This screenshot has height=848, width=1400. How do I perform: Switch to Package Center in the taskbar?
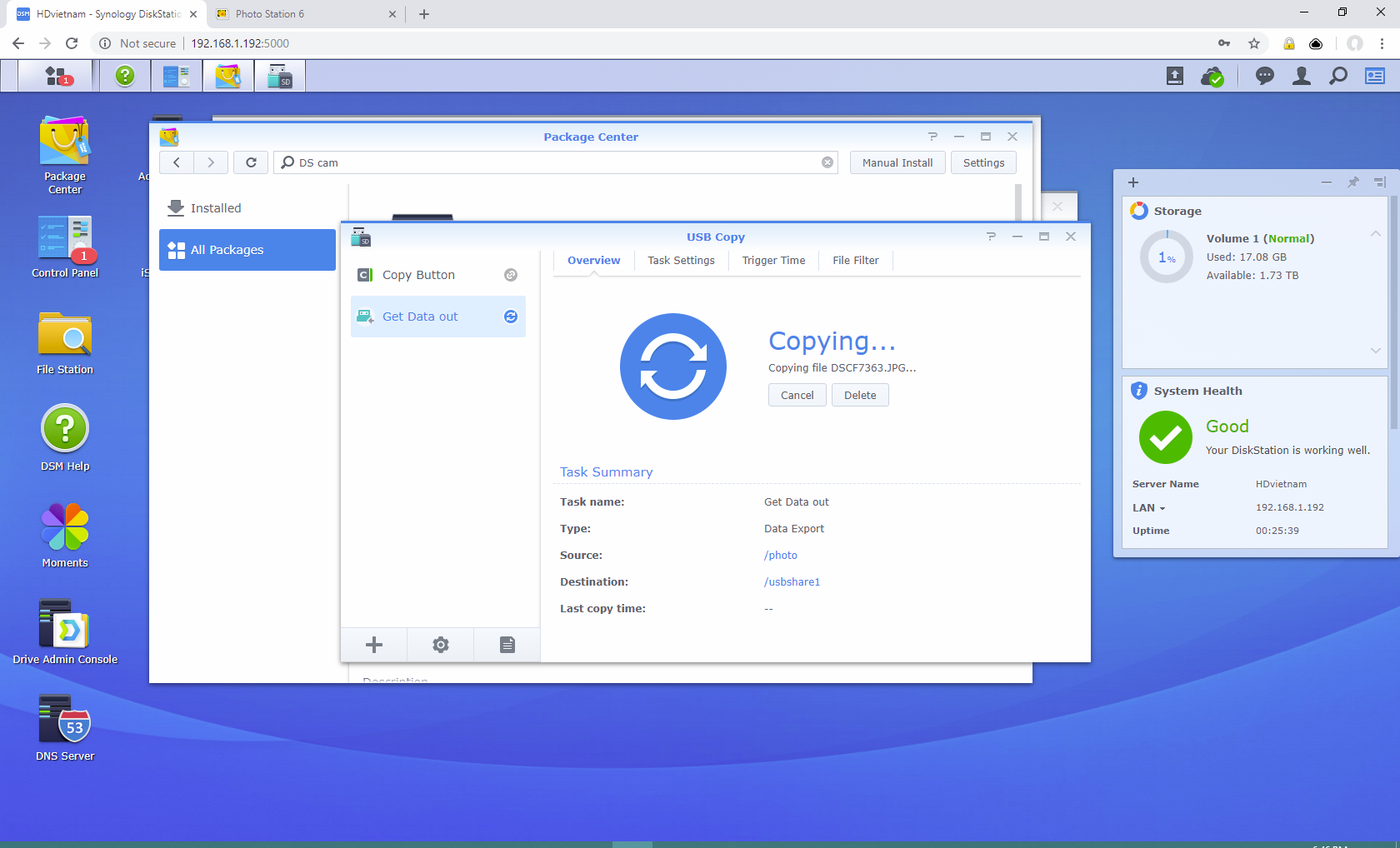[x=227, y=77]
